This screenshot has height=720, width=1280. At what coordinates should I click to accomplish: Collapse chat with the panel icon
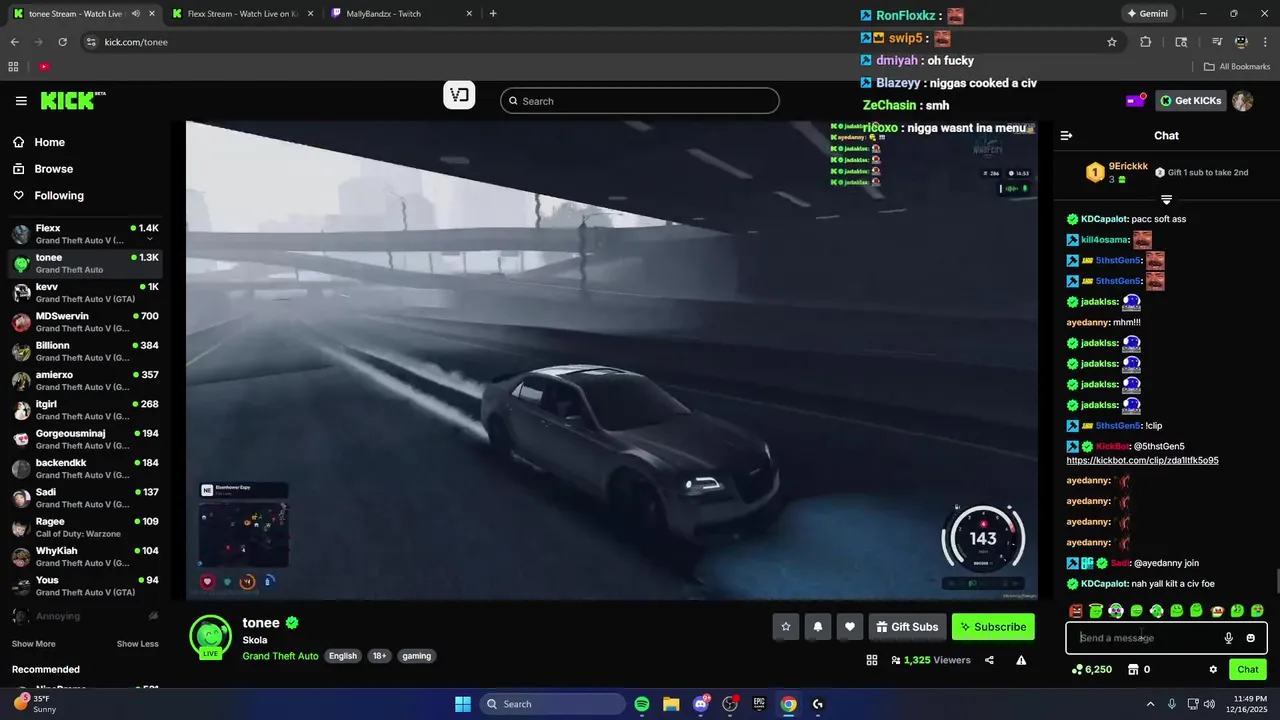point(1066,135)
